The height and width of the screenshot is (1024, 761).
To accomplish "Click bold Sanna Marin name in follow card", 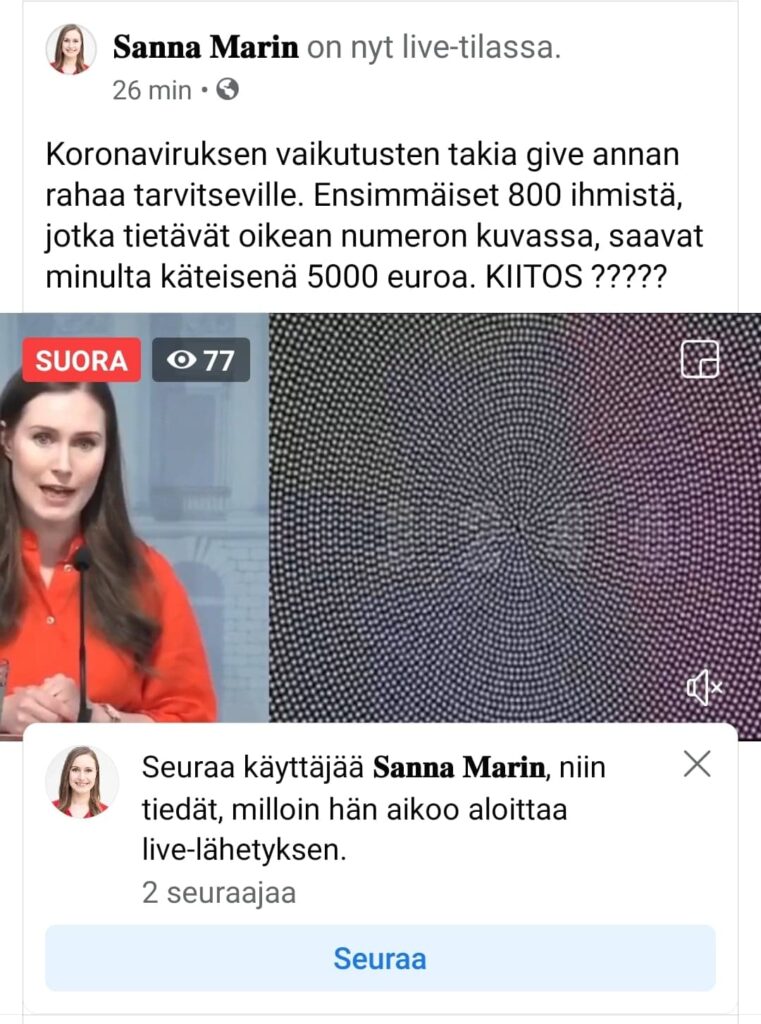I will click(x=459, y=767).
